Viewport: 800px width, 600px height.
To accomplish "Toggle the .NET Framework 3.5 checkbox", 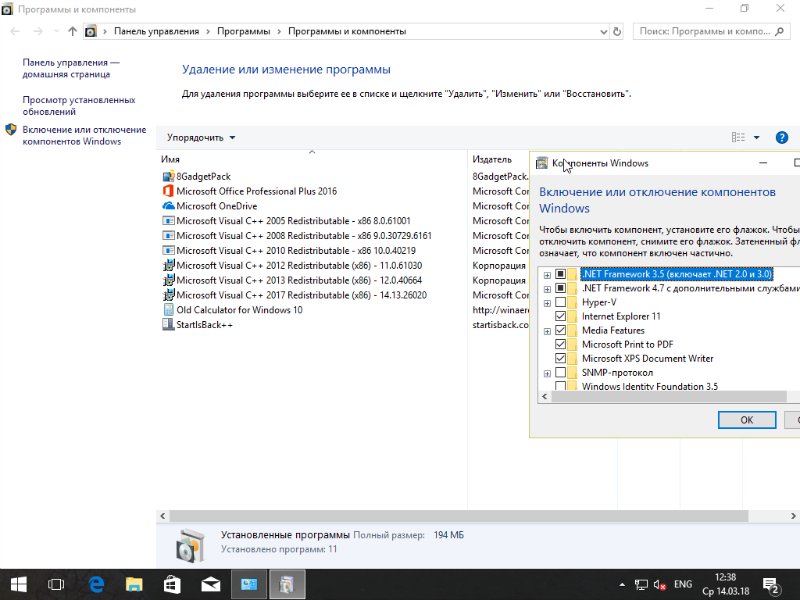I will 560,274.
